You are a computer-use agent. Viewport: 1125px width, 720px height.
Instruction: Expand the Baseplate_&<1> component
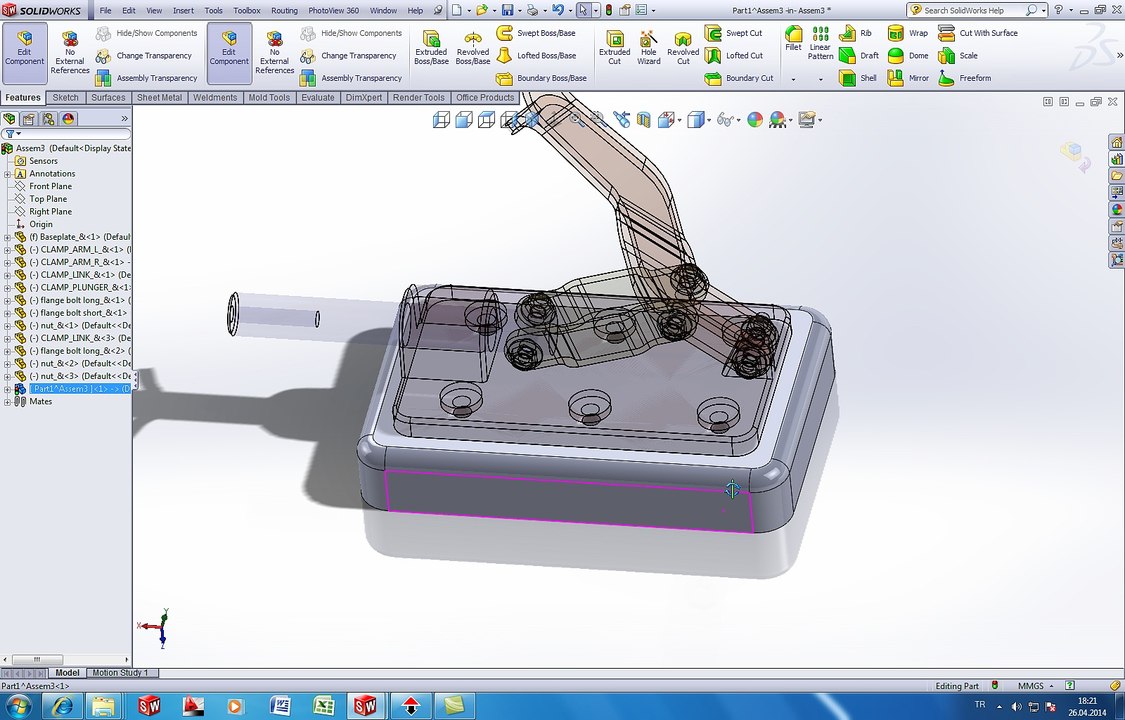7,237
